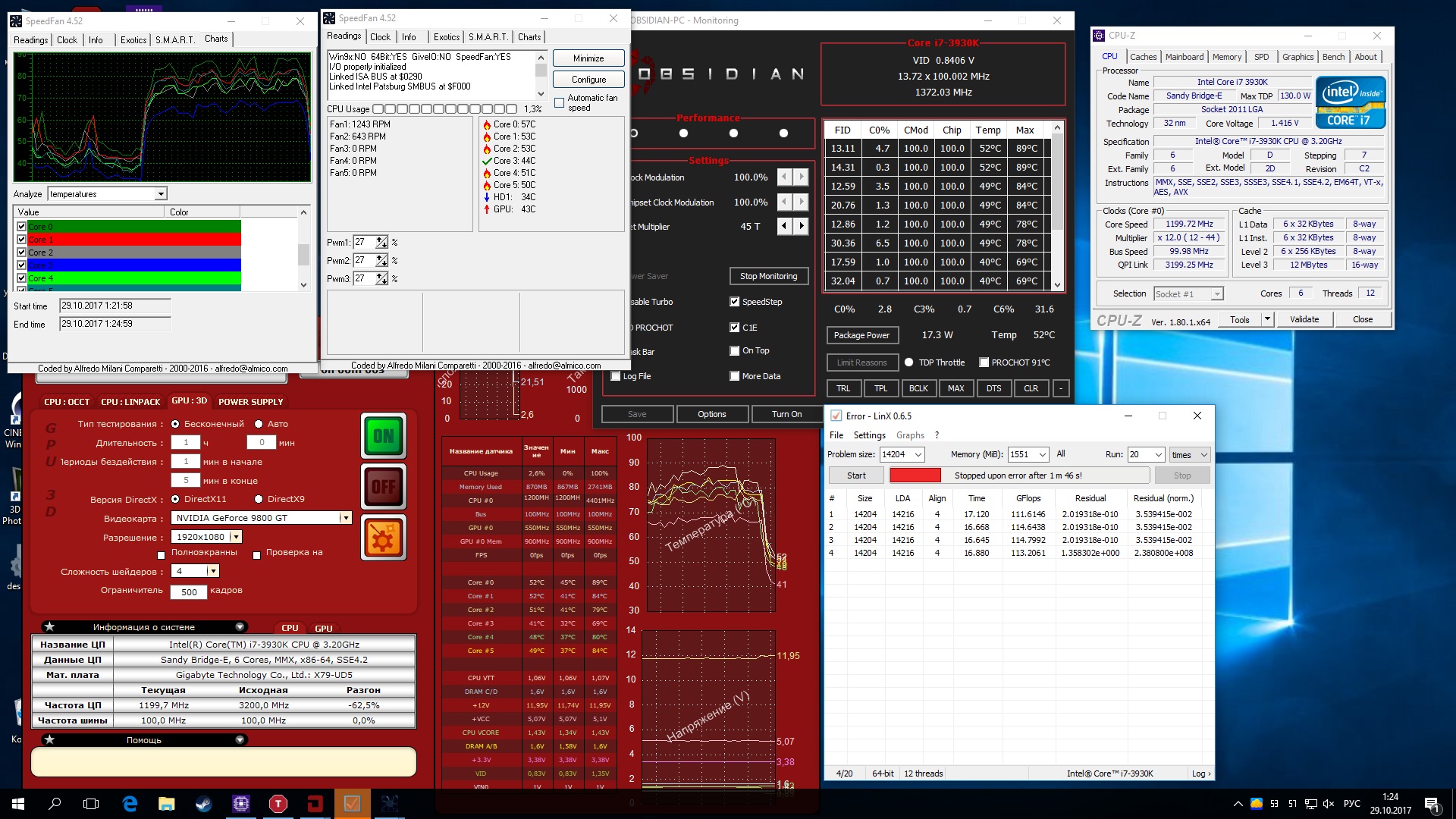Uncheck the SpeedStep checkbox
The width and height of the screenshot is (1456, 819).
(734, 302)
